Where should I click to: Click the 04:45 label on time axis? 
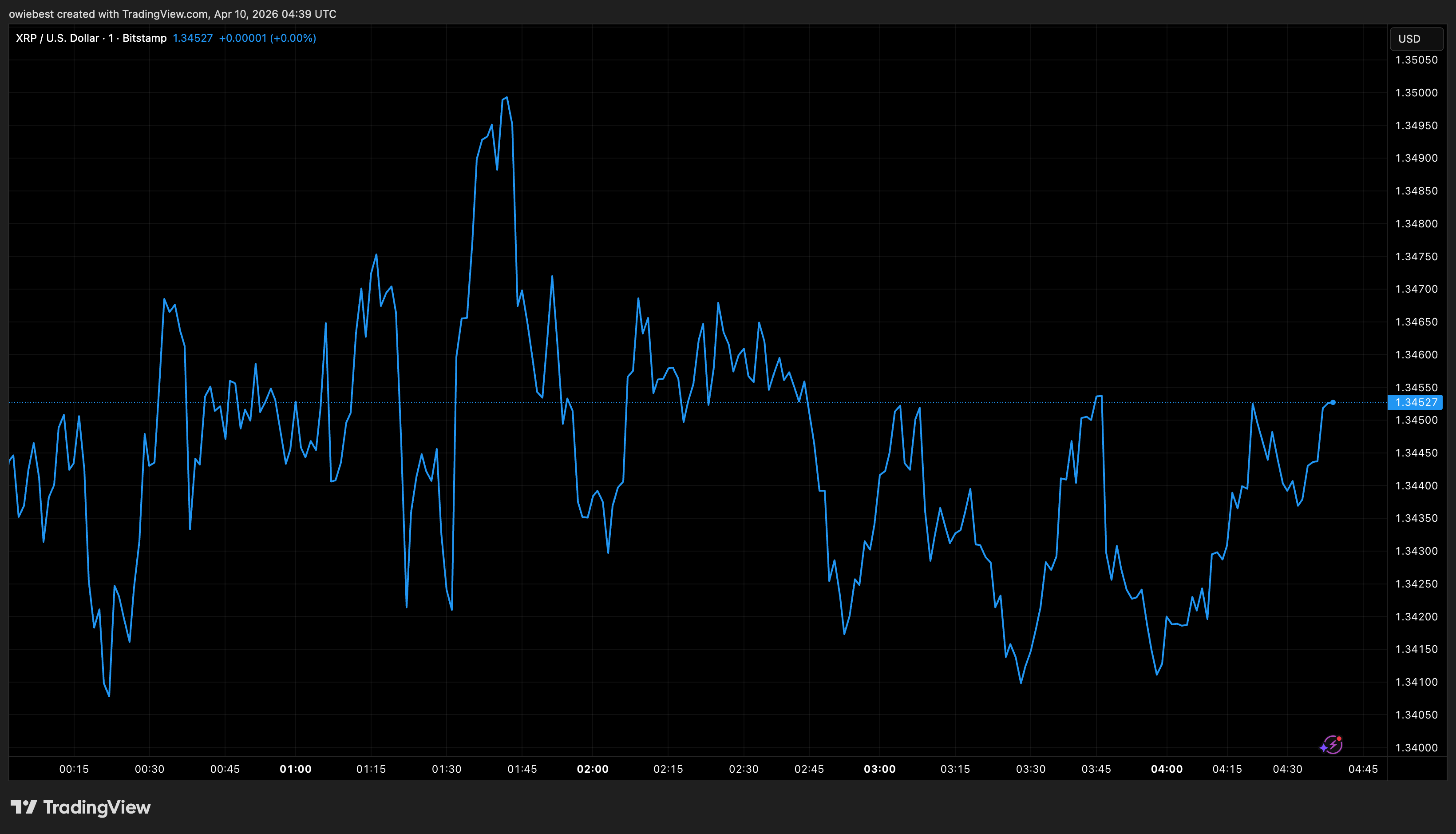point(1363,769)
